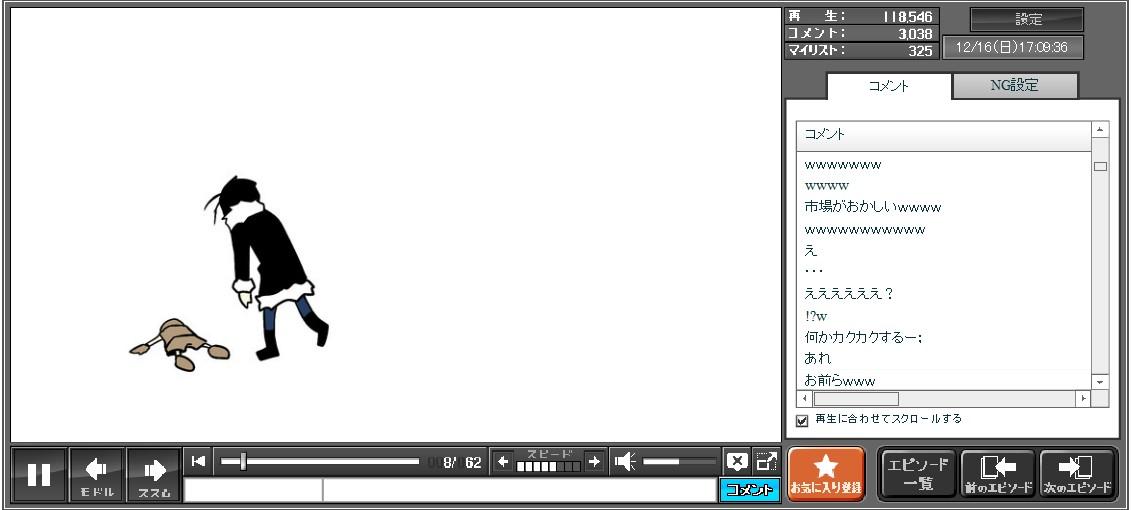Click the wide comment text input field
The height and width of the screenshot is (510, 1131).
tap(518, 490)
